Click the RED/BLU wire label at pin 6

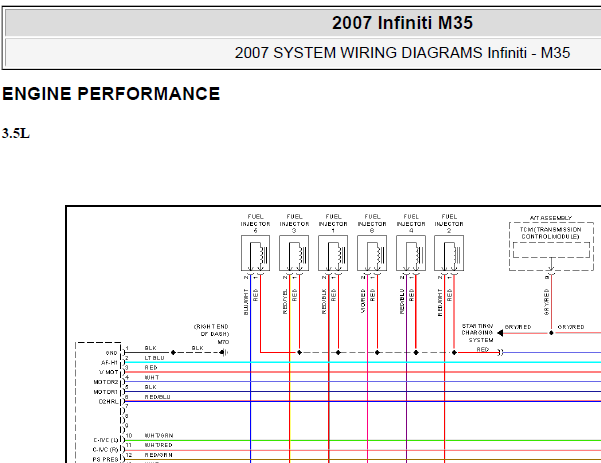[x=158, y=397]
